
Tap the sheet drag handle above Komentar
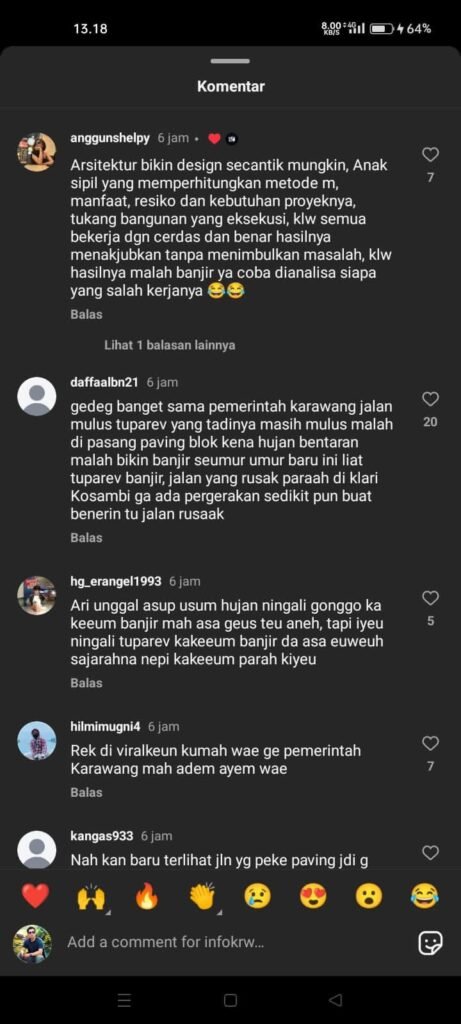[x=230, y=61]
